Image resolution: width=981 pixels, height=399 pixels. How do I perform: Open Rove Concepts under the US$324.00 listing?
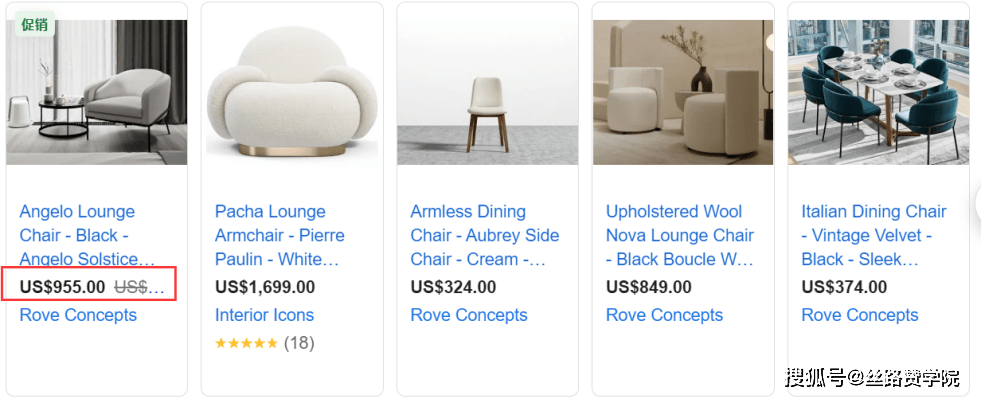click(x=469, y=315)
